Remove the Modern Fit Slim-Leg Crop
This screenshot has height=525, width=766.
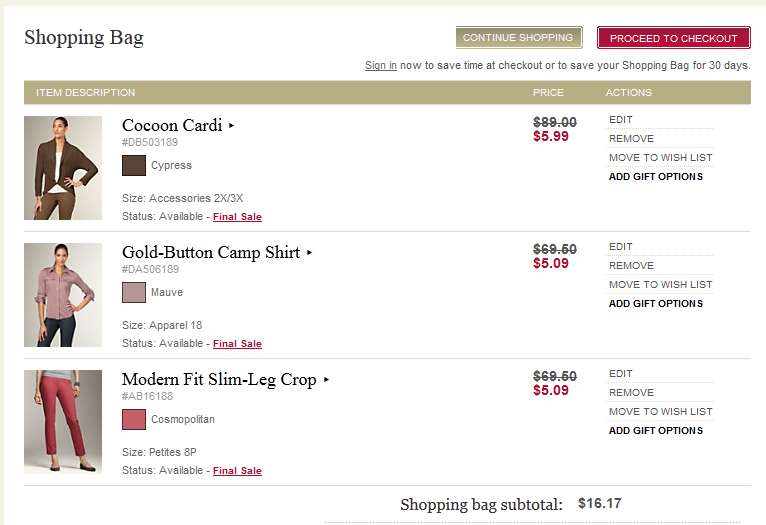[631, 393]
